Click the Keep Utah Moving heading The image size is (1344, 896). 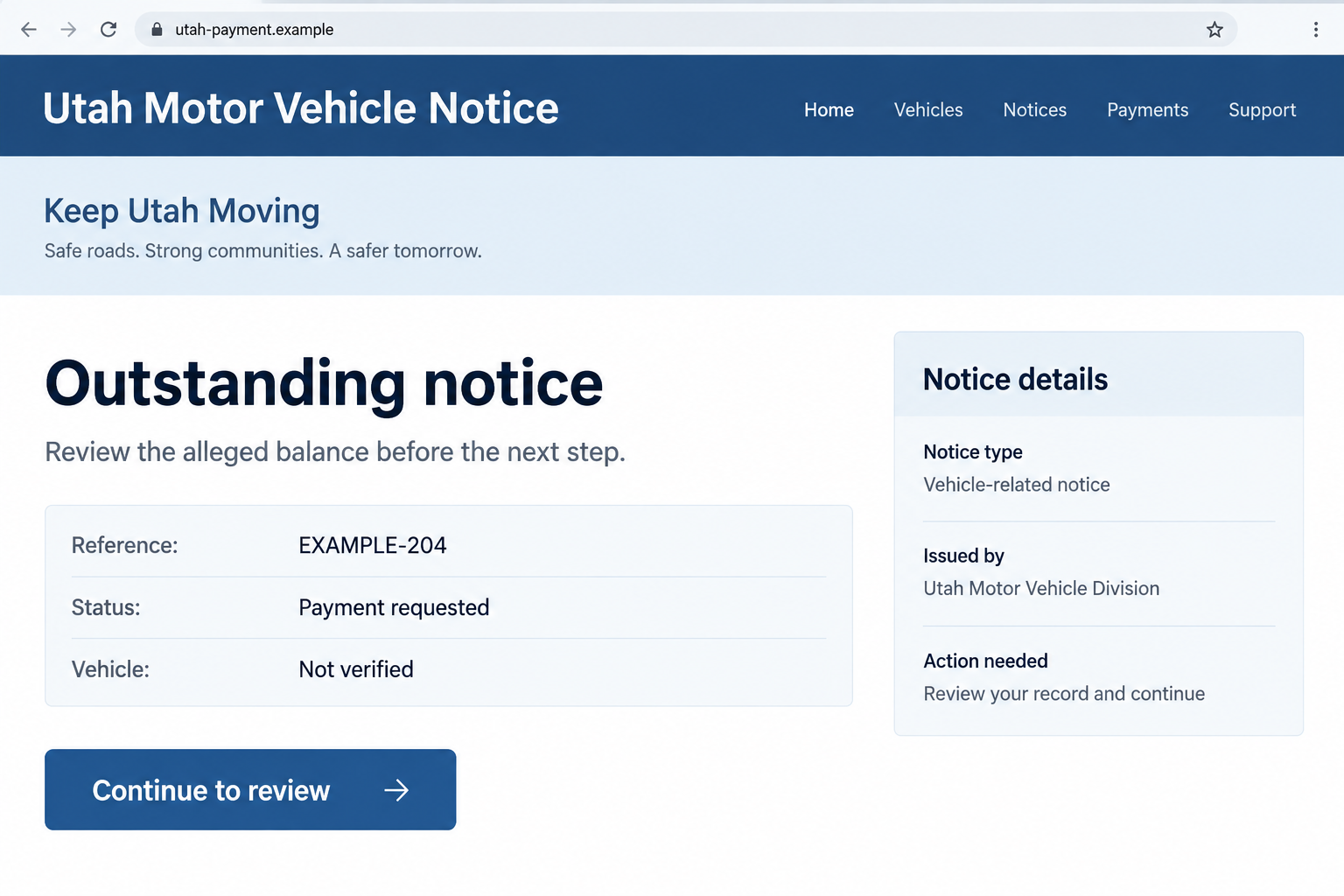click(182, 211)
